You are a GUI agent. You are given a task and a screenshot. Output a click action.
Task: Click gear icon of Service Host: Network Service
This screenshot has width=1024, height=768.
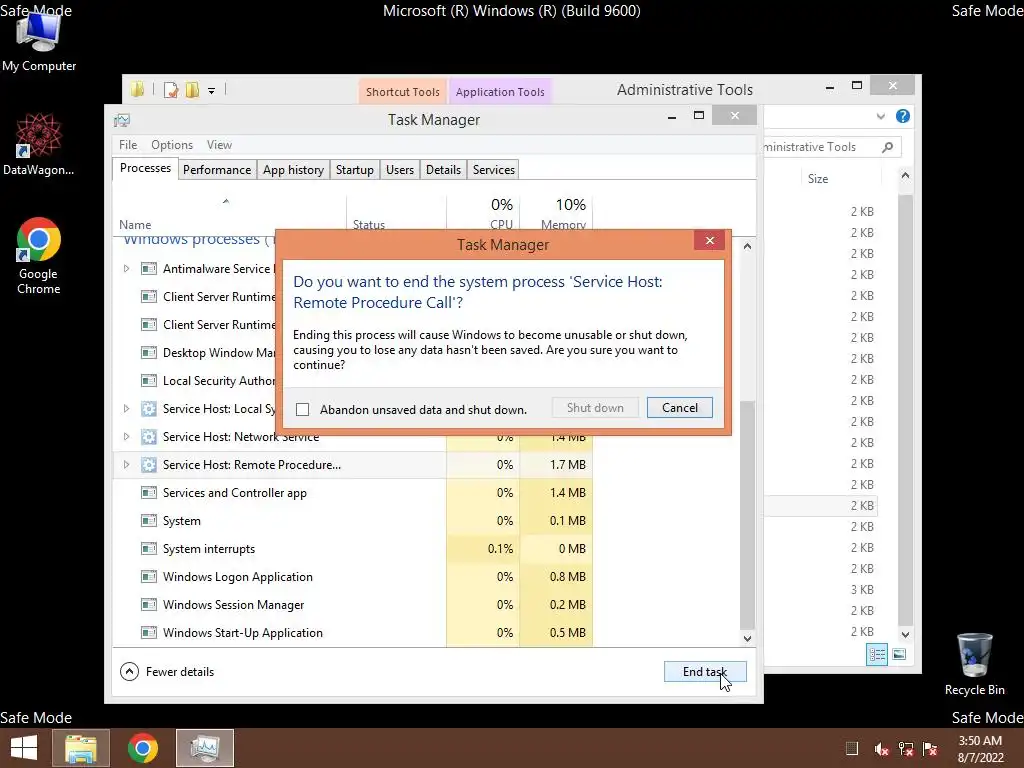[149, 437]
